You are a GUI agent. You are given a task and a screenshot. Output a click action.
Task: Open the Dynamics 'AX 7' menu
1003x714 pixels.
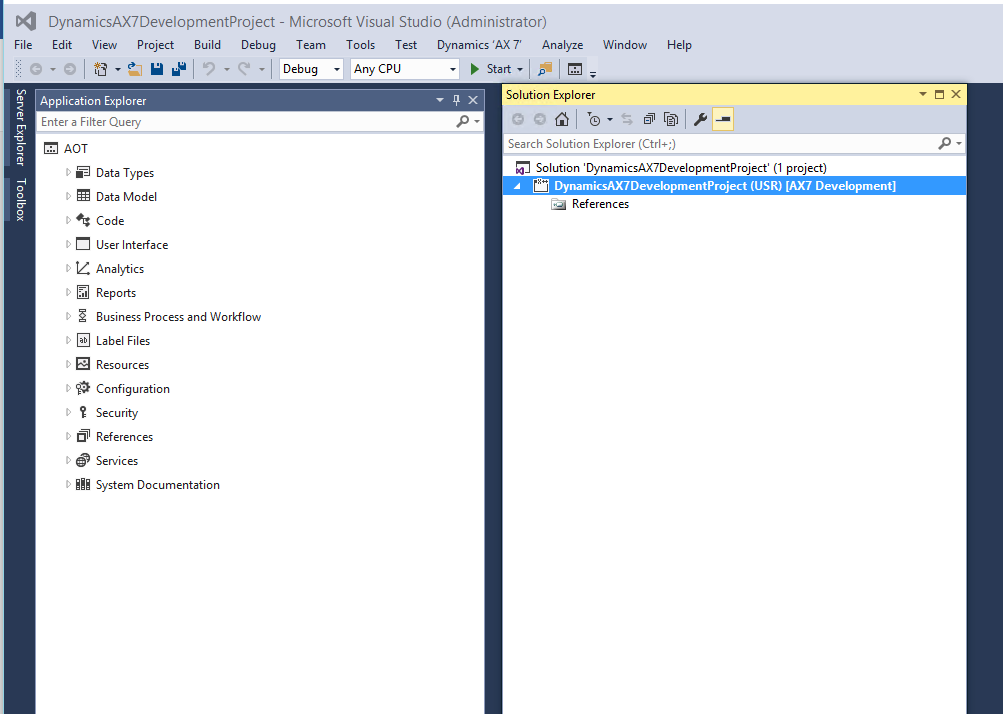(479, 45)
